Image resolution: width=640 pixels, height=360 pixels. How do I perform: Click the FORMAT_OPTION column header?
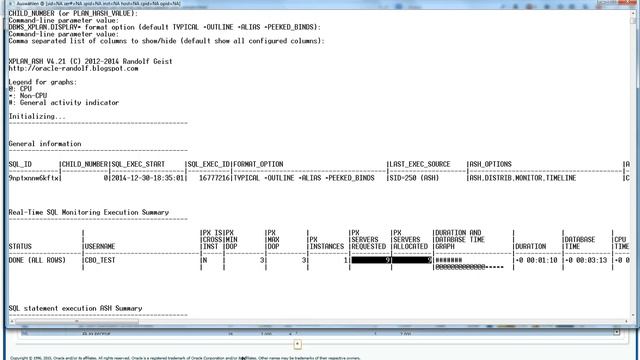pyautogui.click(x=258, y=164)
